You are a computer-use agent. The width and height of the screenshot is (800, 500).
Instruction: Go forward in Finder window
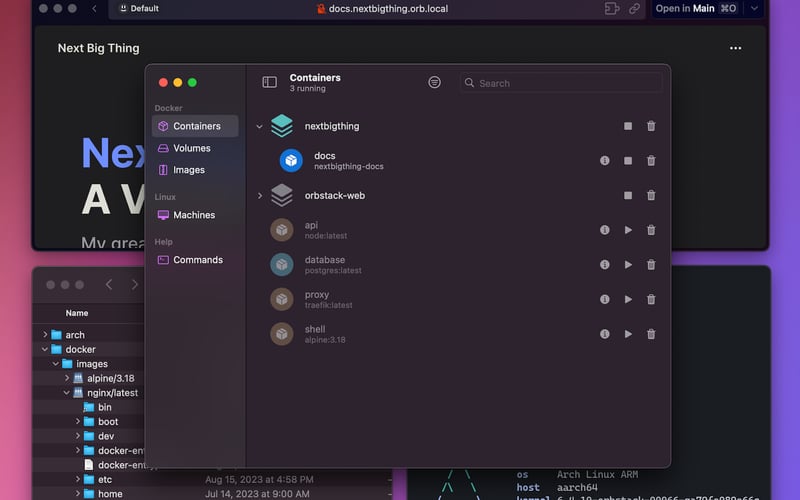134,285
